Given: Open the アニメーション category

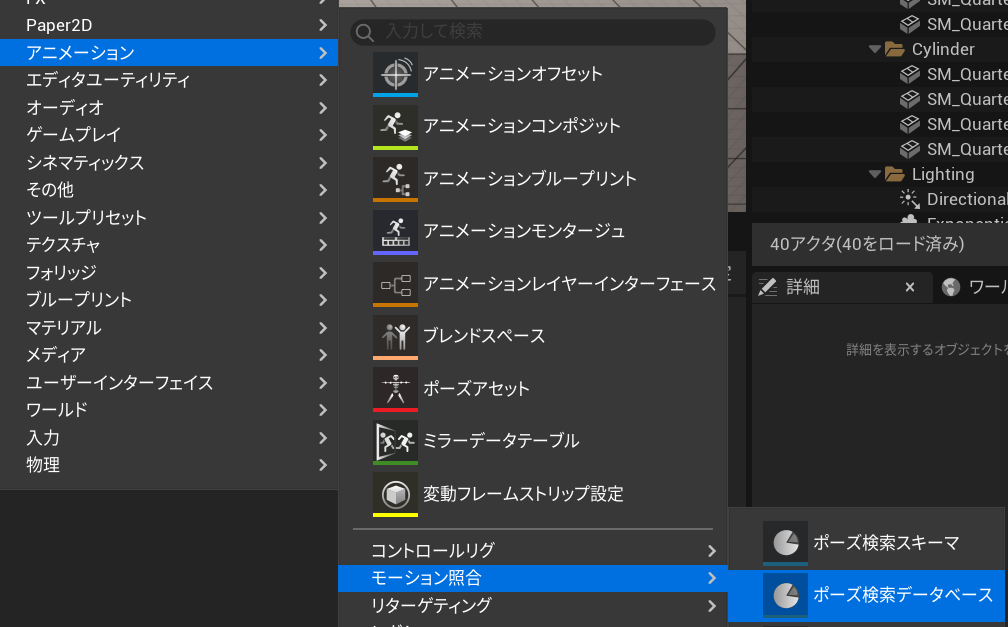Looking at the screenshot, I should pyautogui.click(x=168, y=53).
